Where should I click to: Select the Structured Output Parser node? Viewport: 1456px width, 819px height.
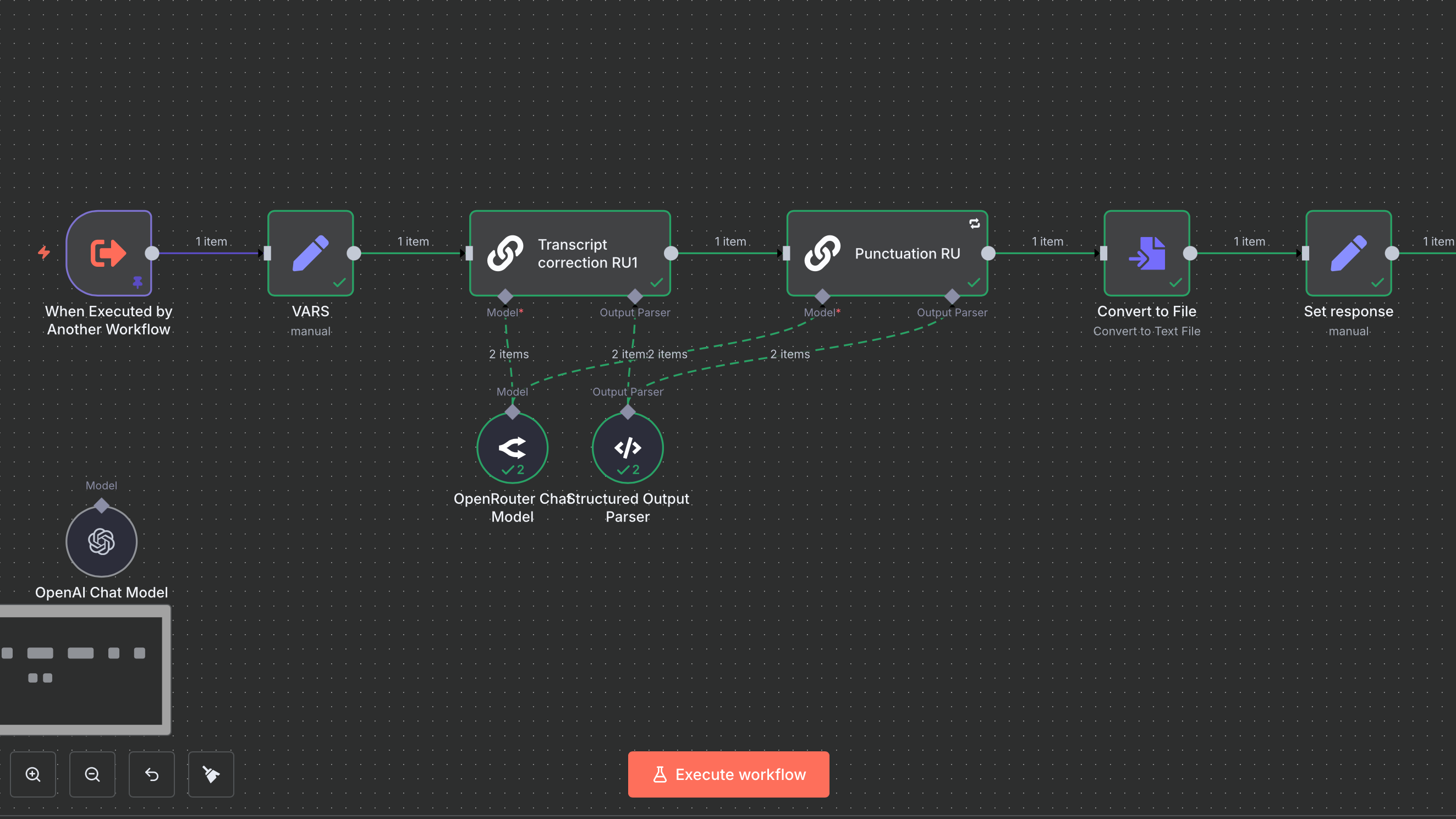pos(628,448)
